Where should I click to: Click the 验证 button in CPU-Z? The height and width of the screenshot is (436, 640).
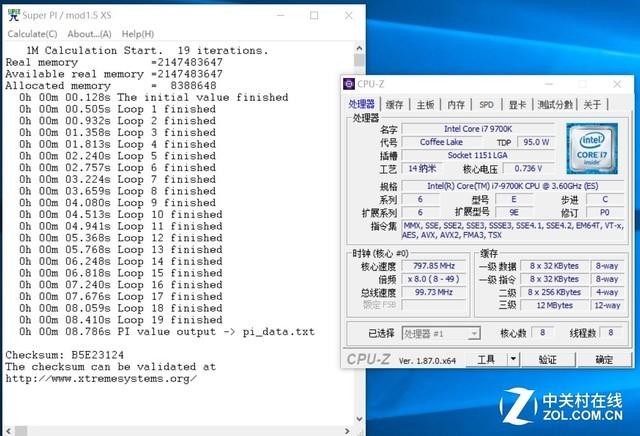(547, 360)
